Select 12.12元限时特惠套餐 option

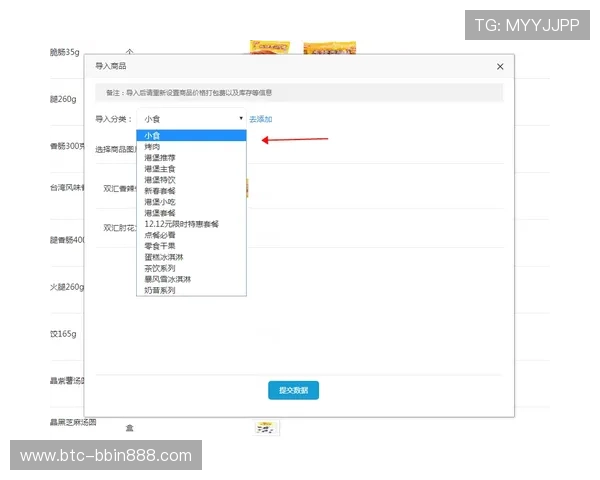(191, 224)
